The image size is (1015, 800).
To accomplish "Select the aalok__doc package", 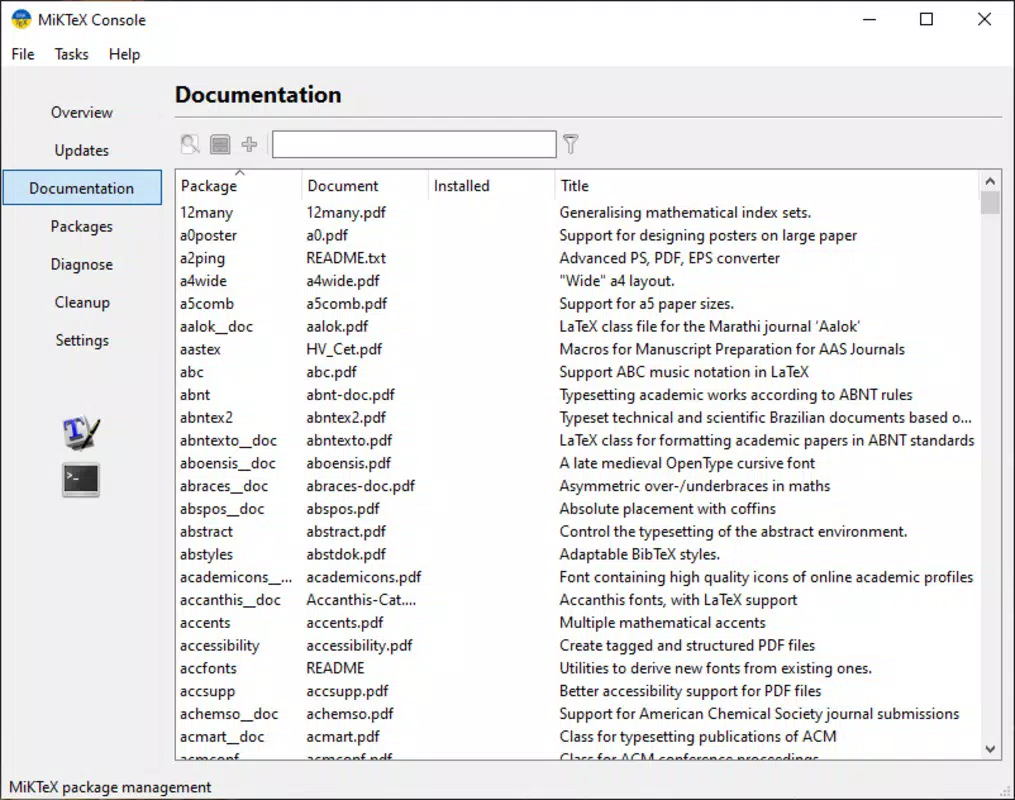I will coord(216,326).
